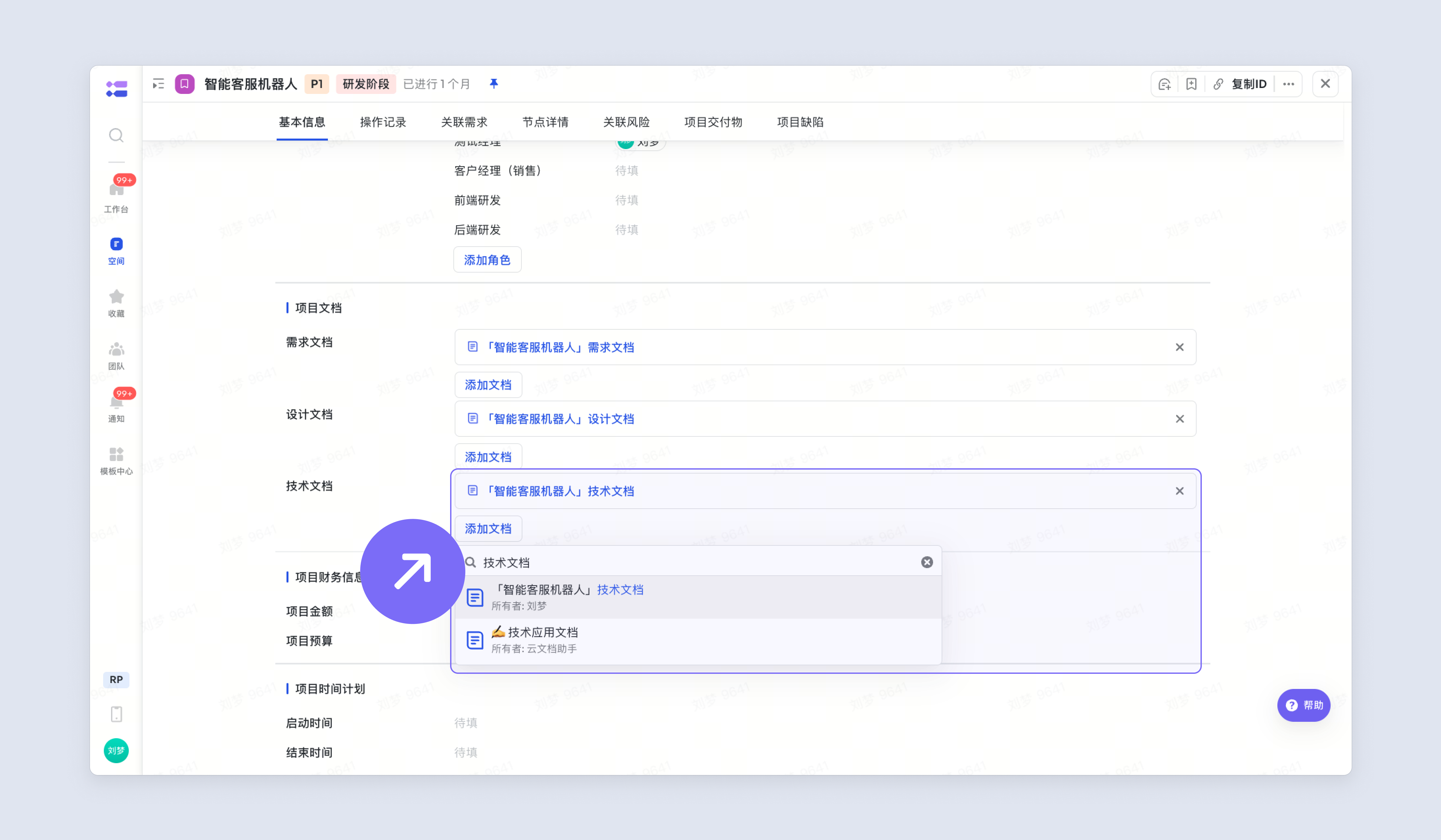
Task: Click 添加文档 under 设计文档
Action: (x=488, y=456)
